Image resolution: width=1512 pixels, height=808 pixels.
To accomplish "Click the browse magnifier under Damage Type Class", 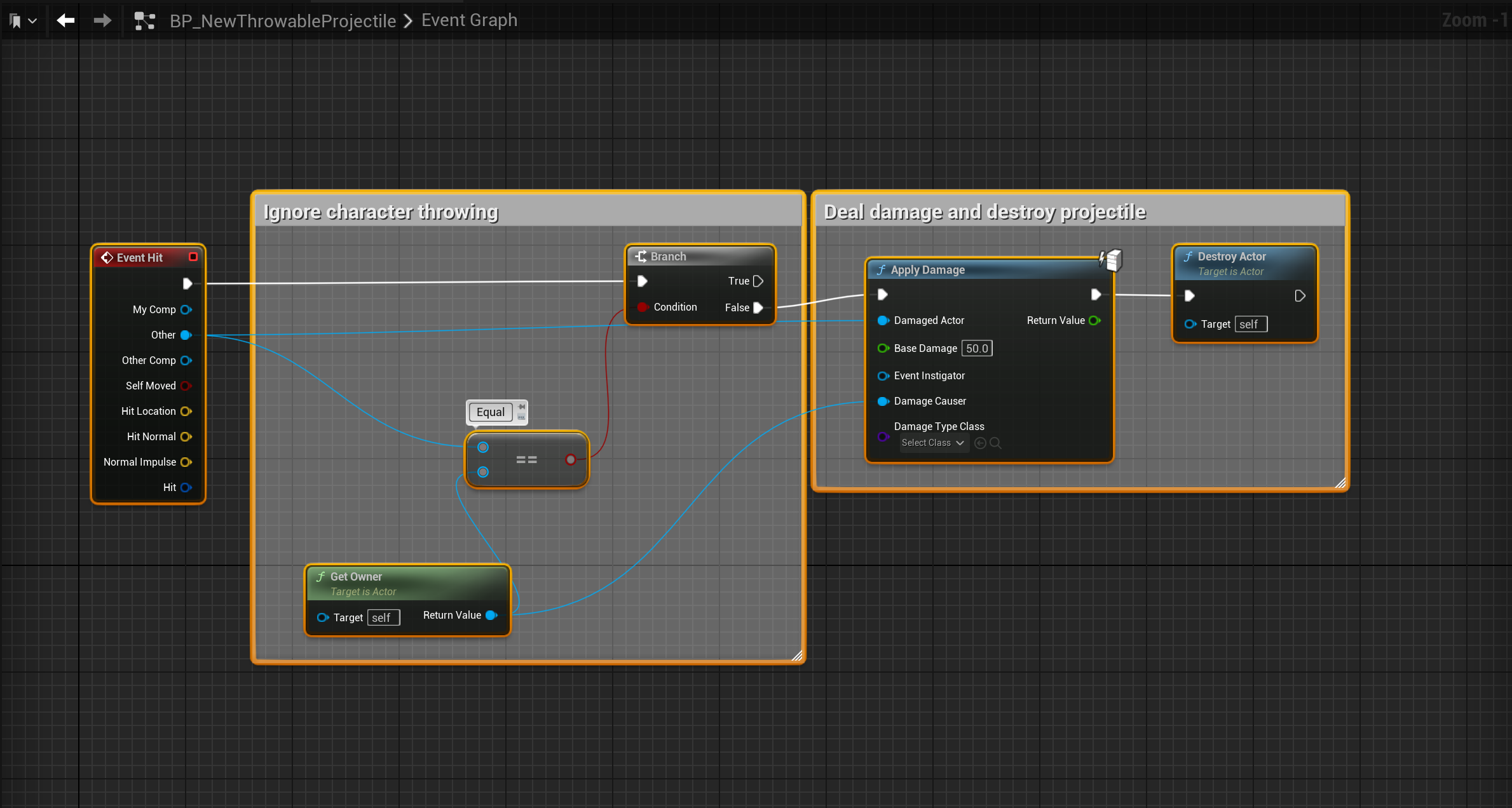I will [x=996, y=443].
